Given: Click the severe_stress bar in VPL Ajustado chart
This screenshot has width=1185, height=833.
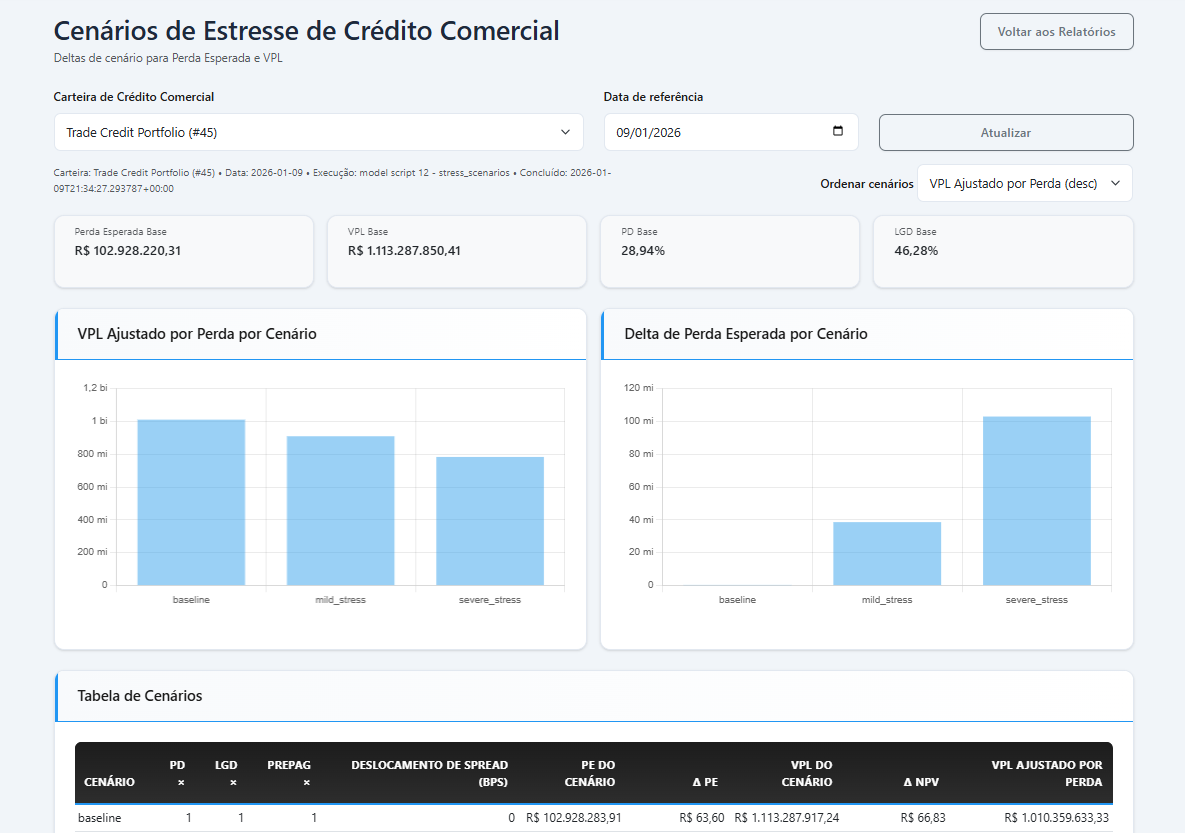Looking at the screenshot, I should [x=490, y=521].
